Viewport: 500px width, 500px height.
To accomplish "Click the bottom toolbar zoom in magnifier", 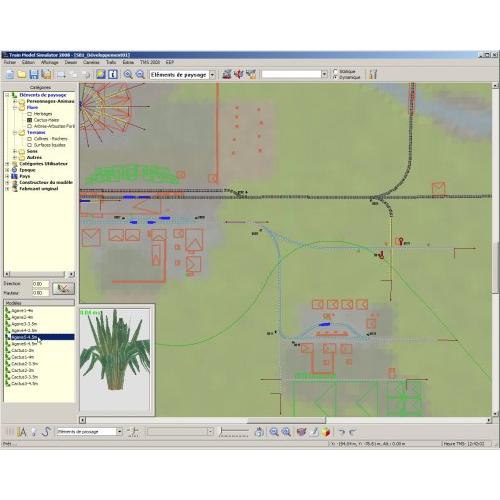I will pos(286,432).
